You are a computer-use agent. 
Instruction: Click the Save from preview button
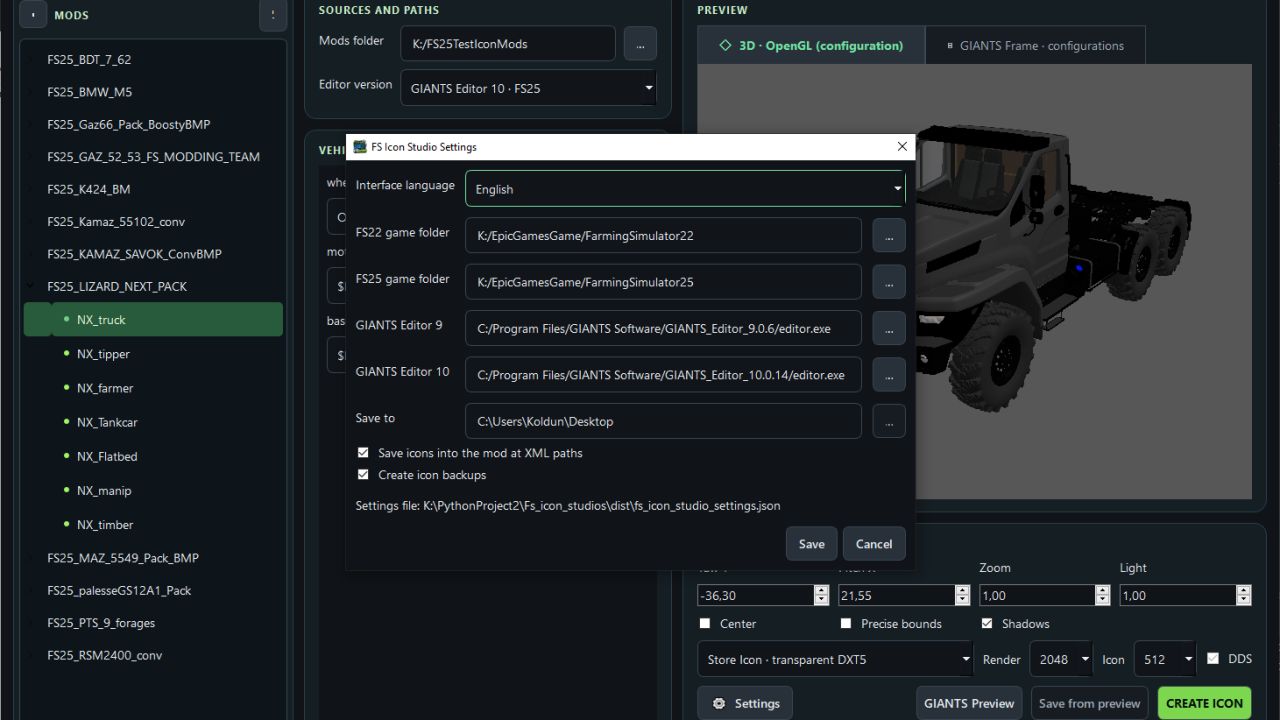pos(1089,703)
